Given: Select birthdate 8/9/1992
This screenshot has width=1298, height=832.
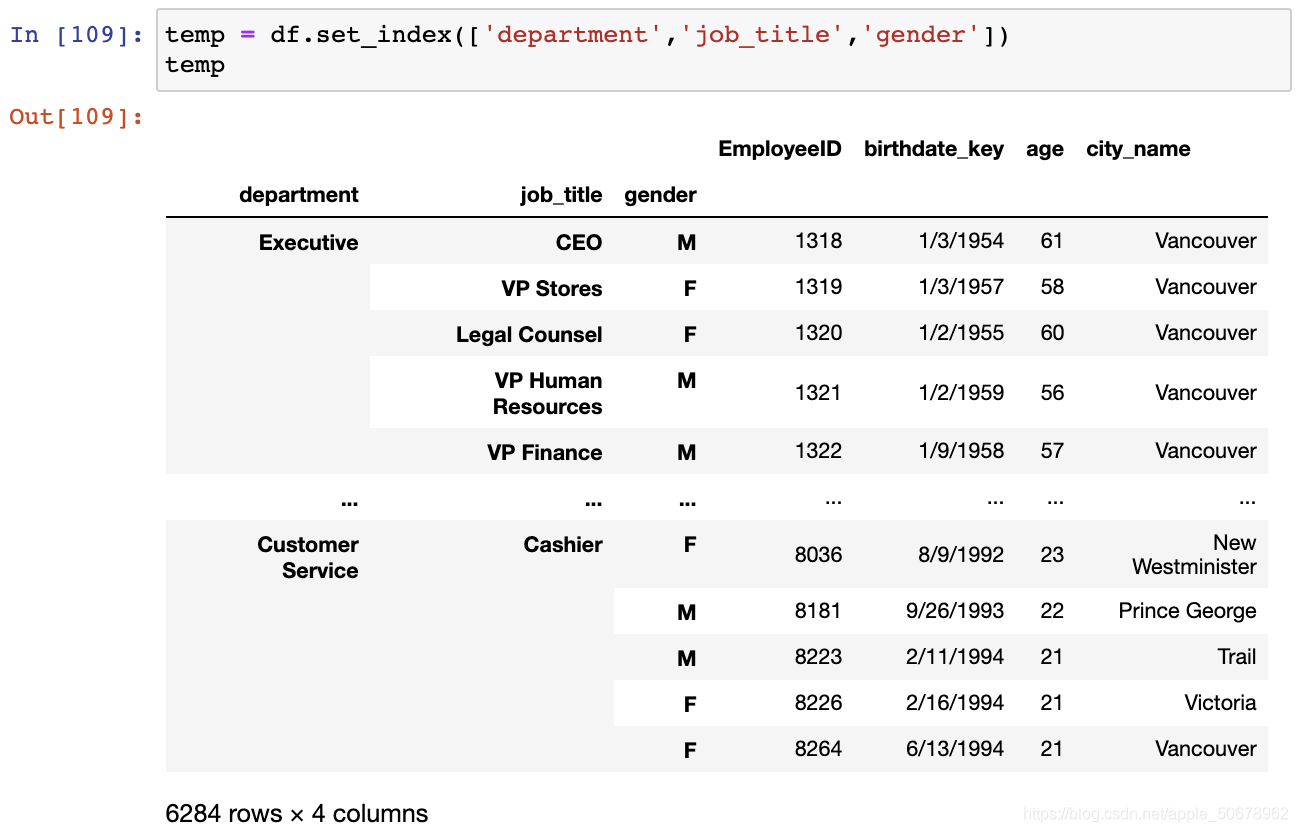Looking at the screenshot, I should (961, 555).
